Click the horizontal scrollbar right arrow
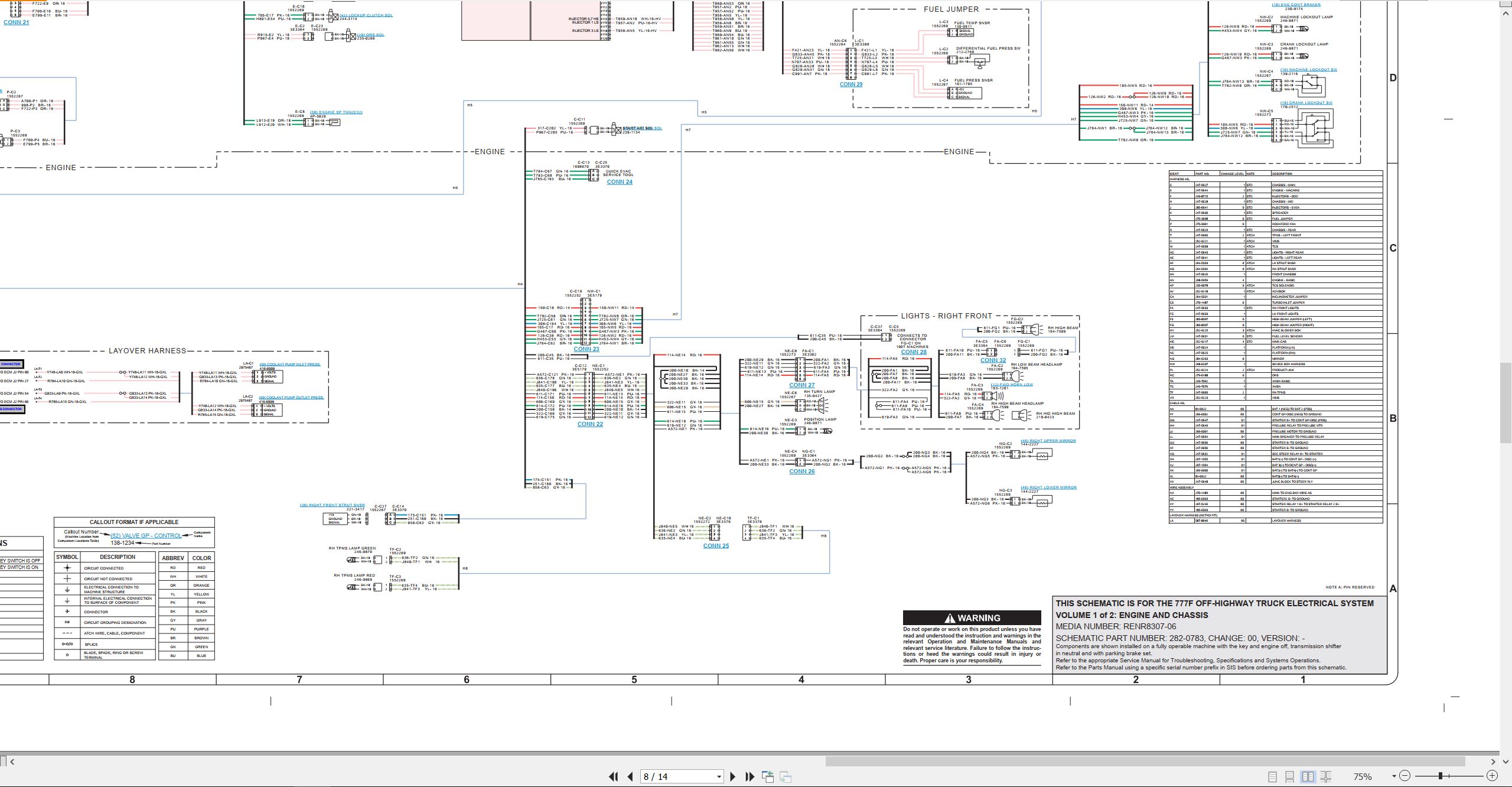Screen dimensions: 1512x787 (1493, 762)
